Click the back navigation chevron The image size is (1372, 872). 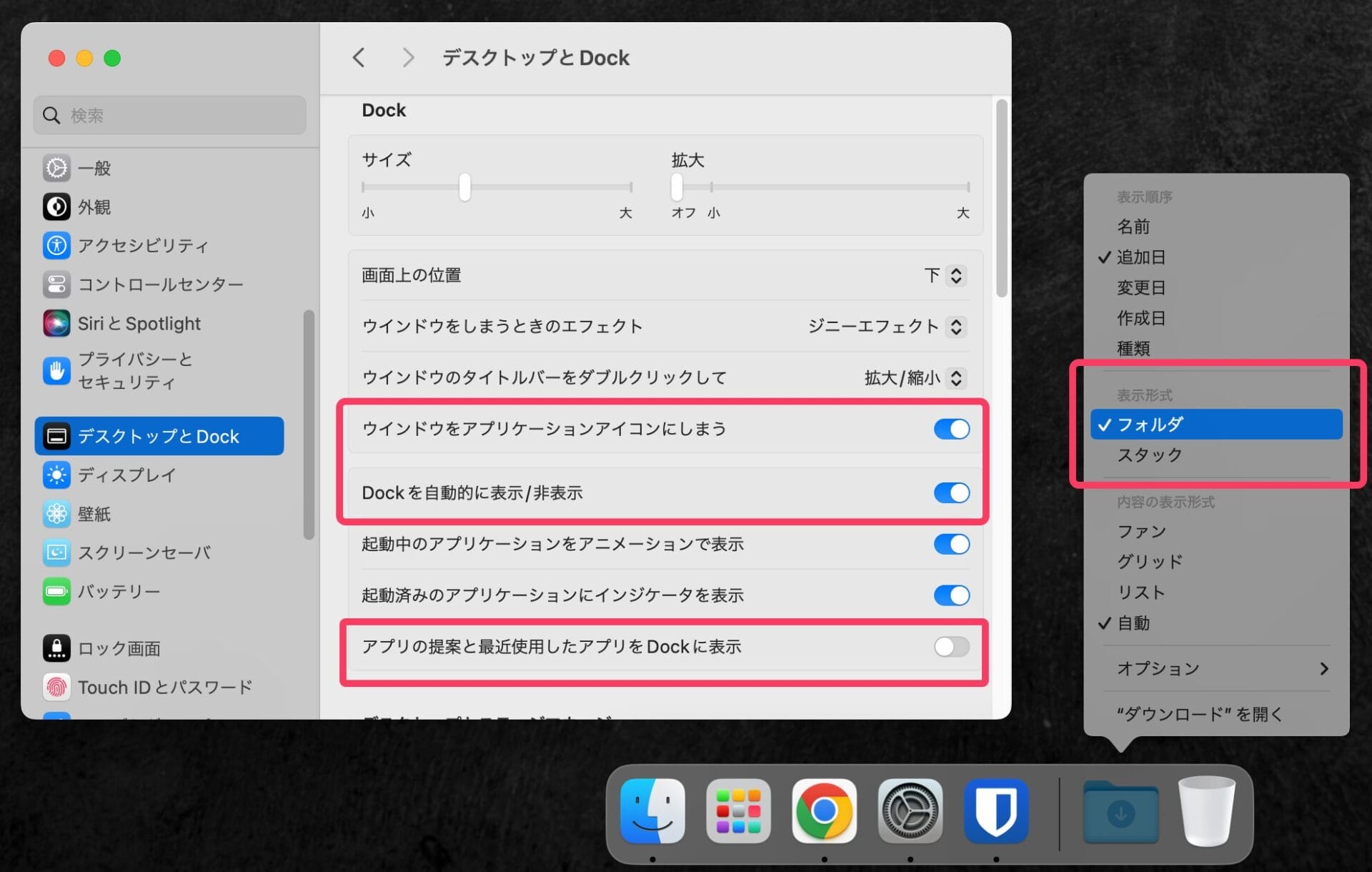point(358,57)
